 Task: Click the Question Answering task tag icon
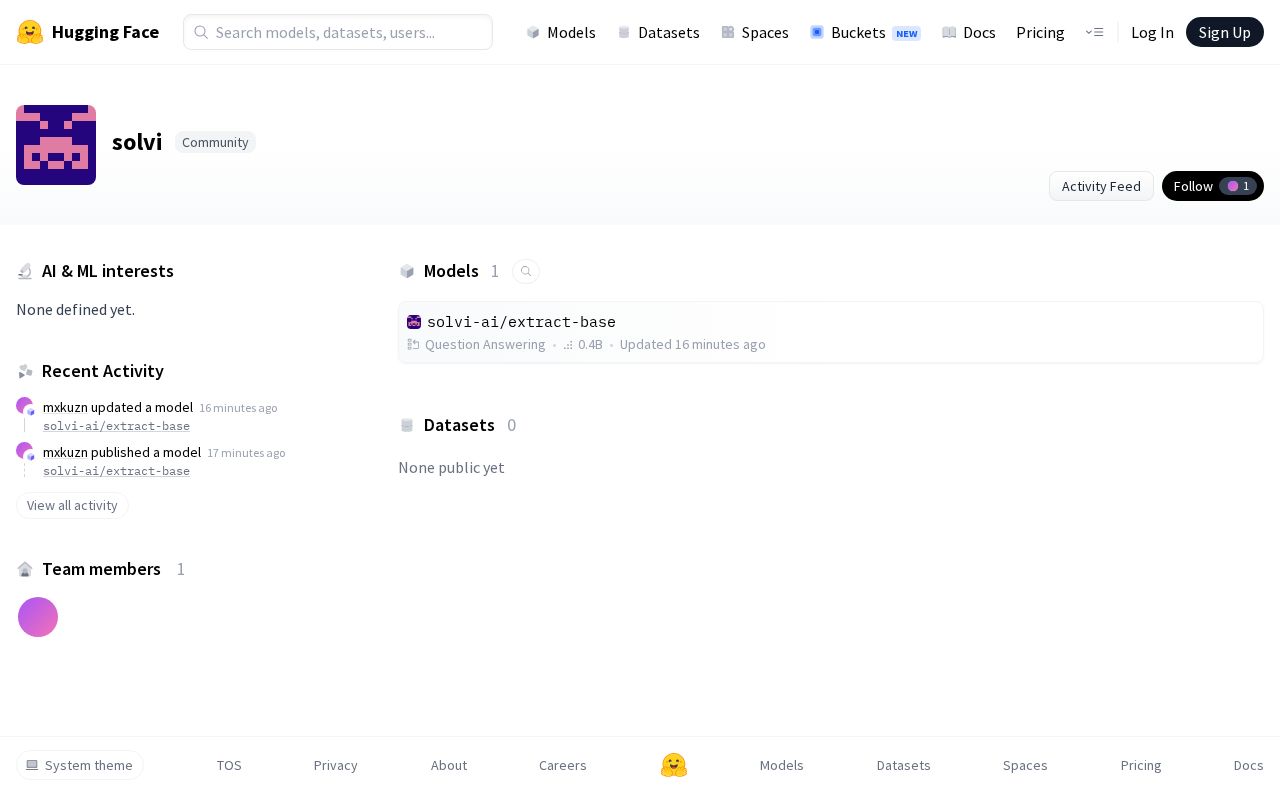413,344
